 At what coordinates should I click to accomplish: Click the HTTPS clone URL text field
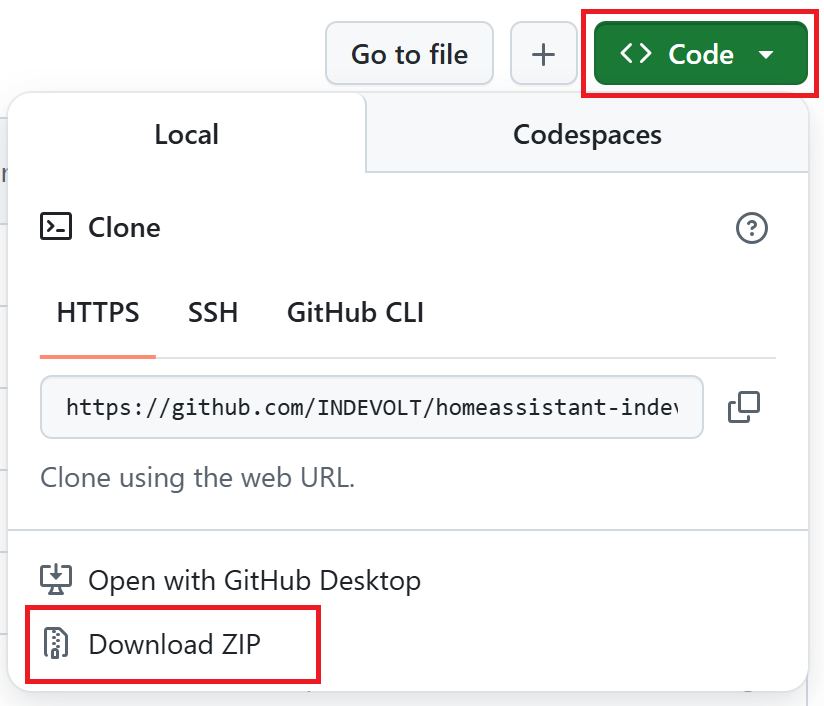371,407
